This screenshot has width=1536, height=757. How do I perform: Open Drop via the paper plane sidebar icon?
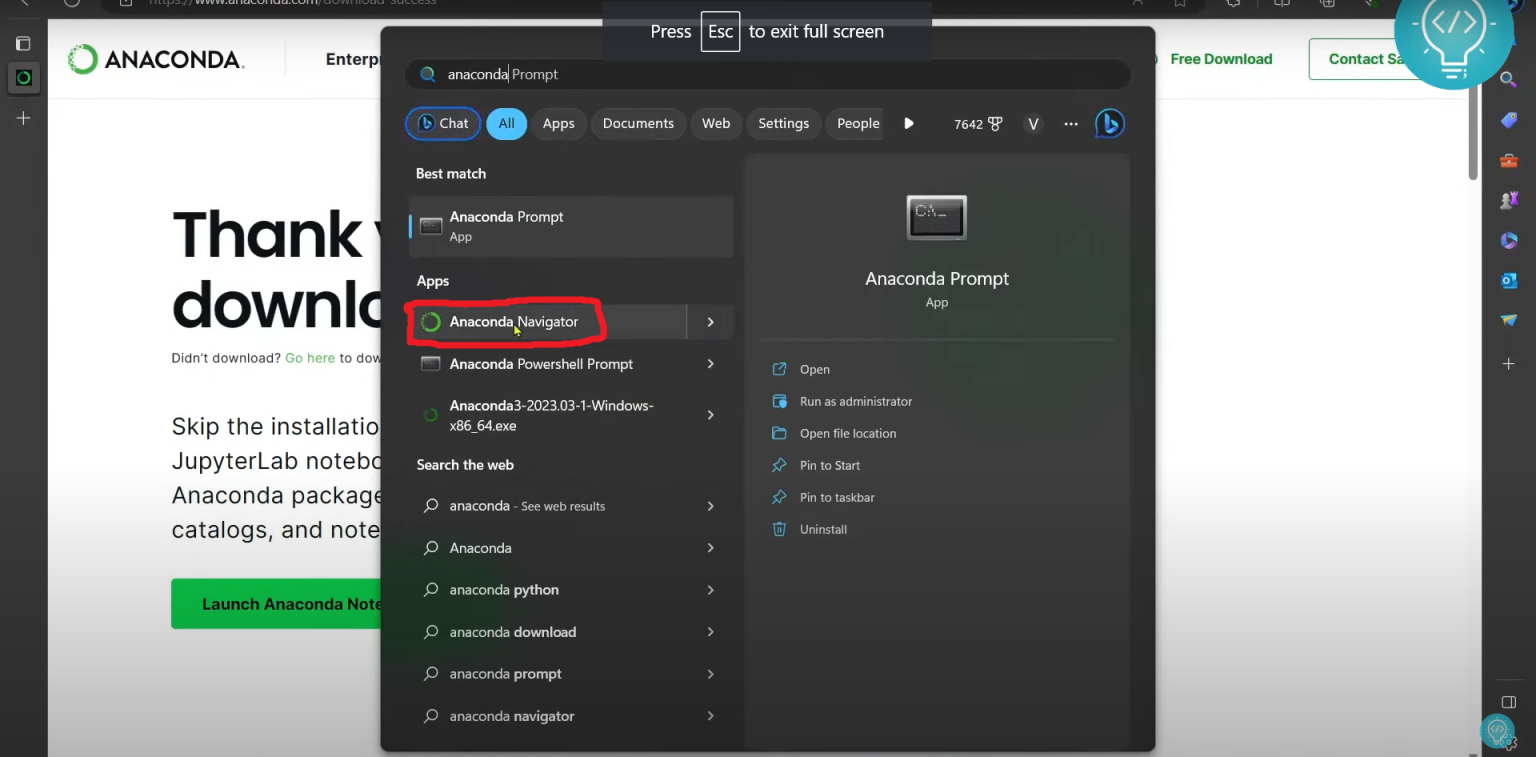click(1508, 321)
